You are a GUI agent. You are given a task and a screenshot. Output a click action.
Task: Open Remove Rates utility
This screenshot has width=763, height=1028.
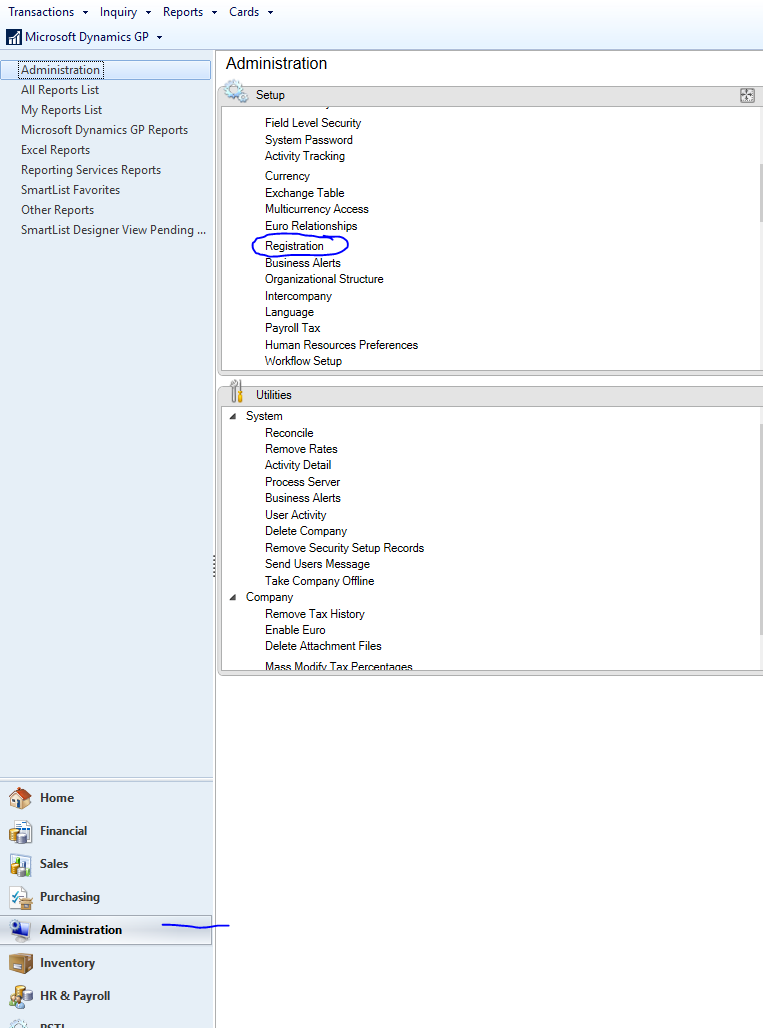pyautogui.click(x=301, y=449)
